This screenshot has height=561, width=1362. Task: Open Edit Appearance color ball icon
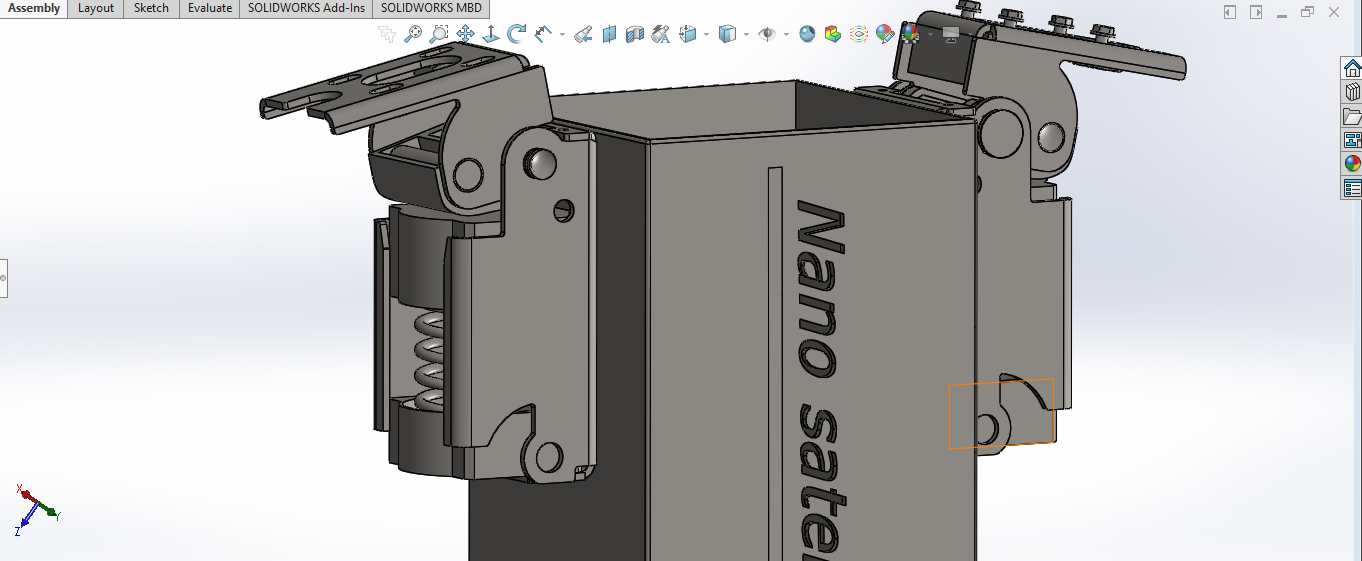tap(885, 34)
